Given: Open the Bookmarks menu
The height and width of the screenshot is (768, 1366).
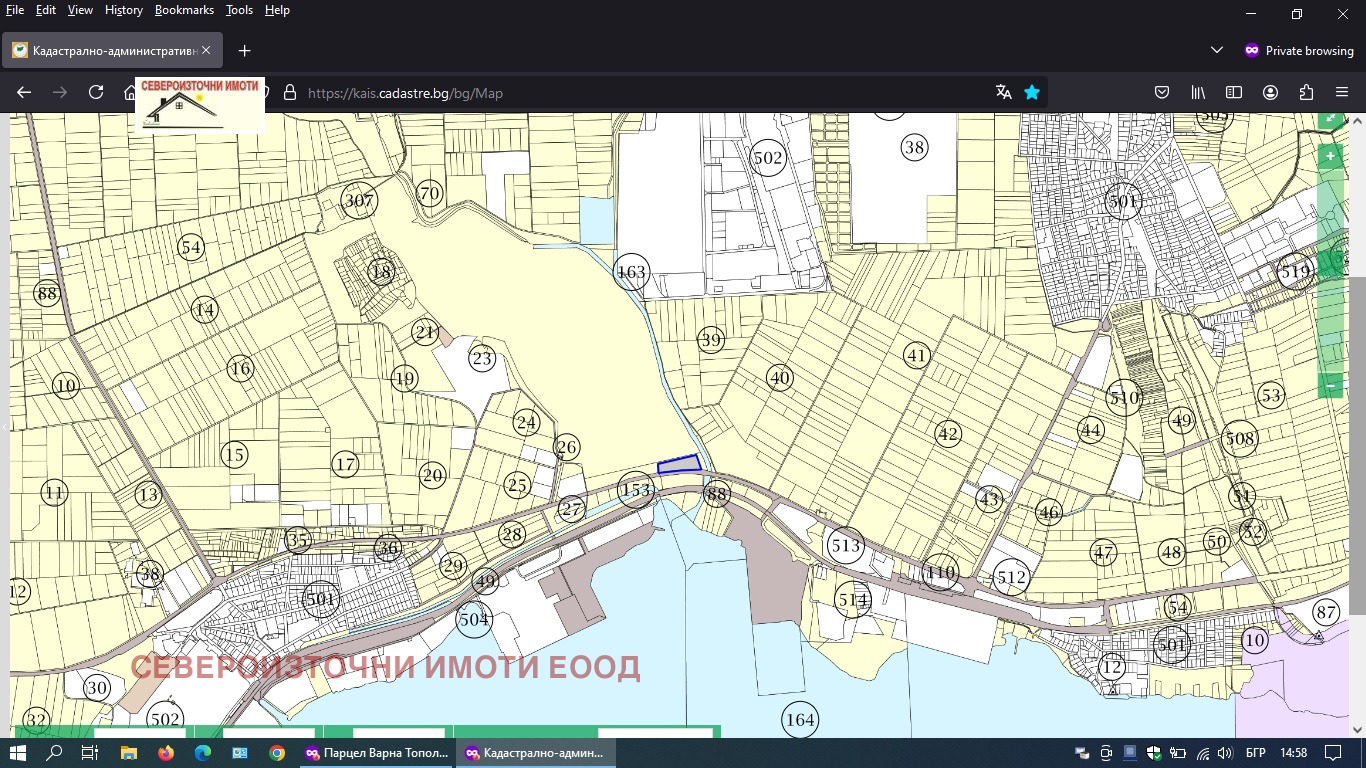Looking at the screenshot, I should click(184, 10).
